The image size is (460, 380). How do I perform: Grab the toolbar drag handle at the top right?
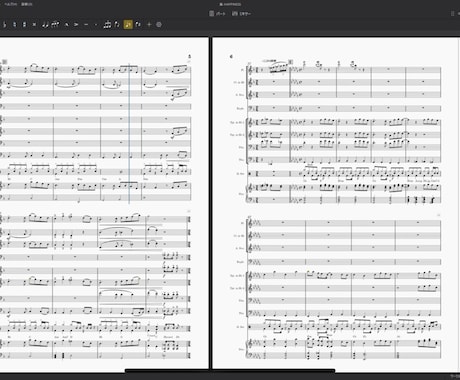452,14
